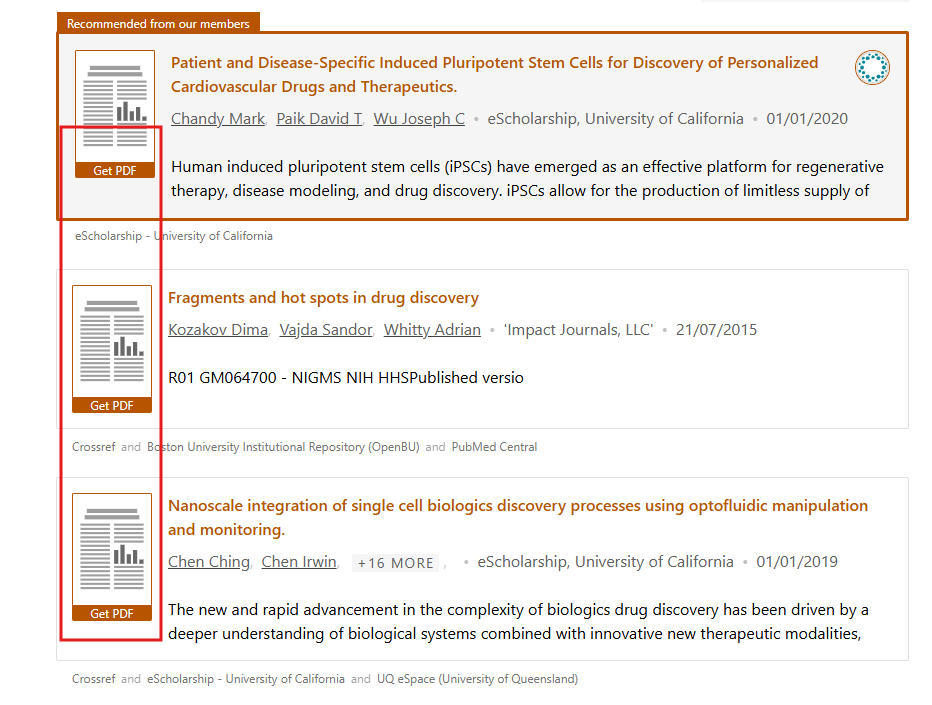Get PDF for Patient and Disease-Specific stem cells paper
Viewport: 932px width, 705px height.
click(115, 170)
